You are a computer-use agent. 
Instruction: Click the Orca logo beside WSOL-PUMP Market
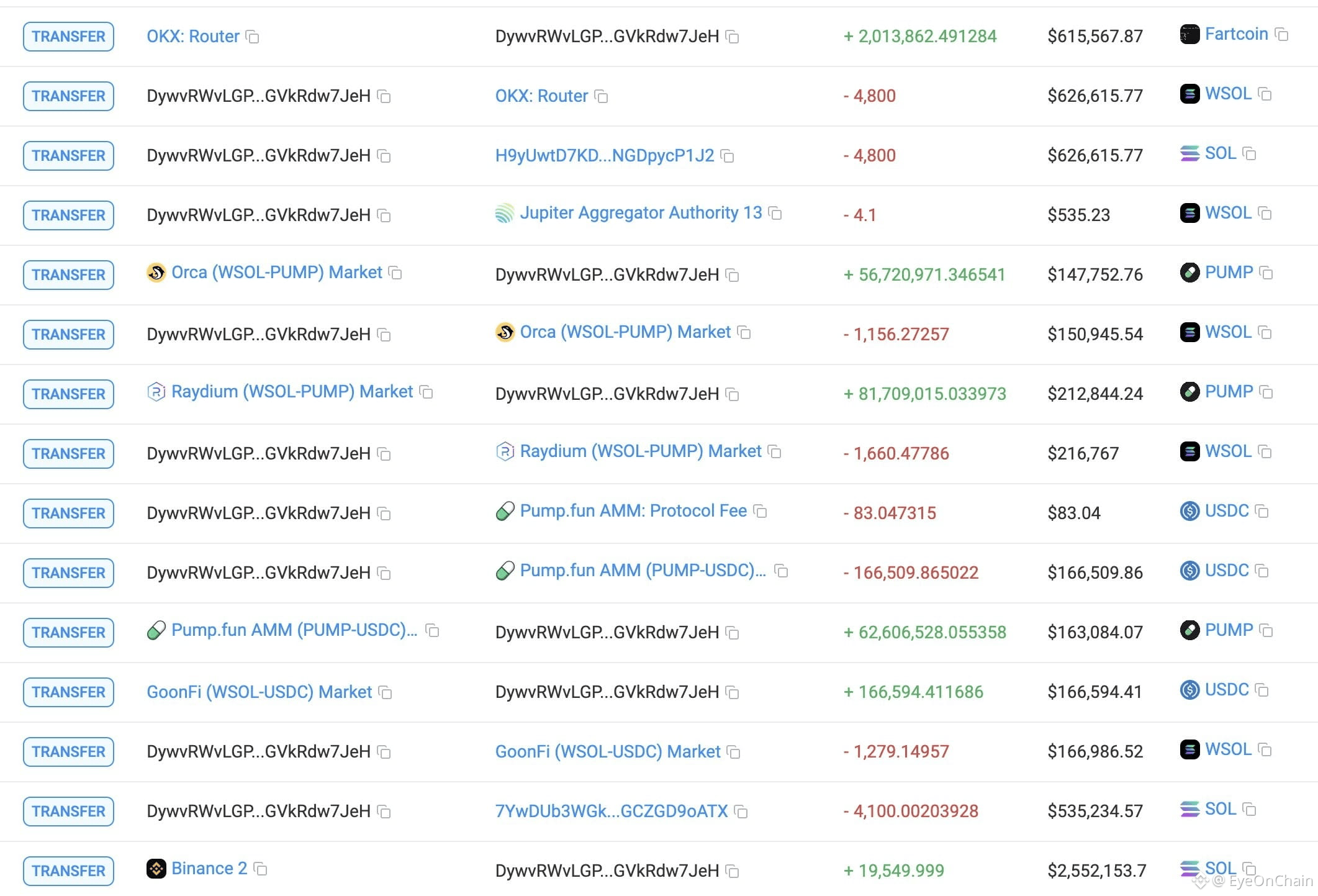(157, 273)
